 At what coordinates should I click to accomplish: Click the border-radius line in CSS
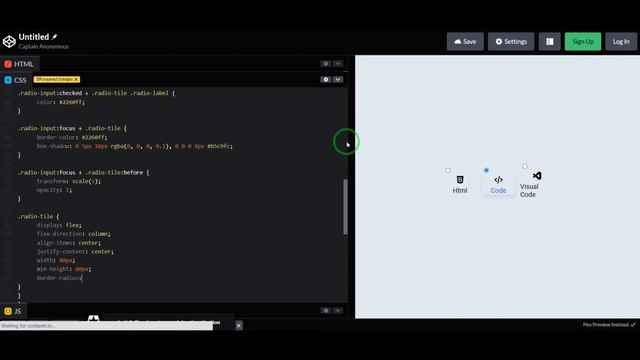tap(59, 278)
